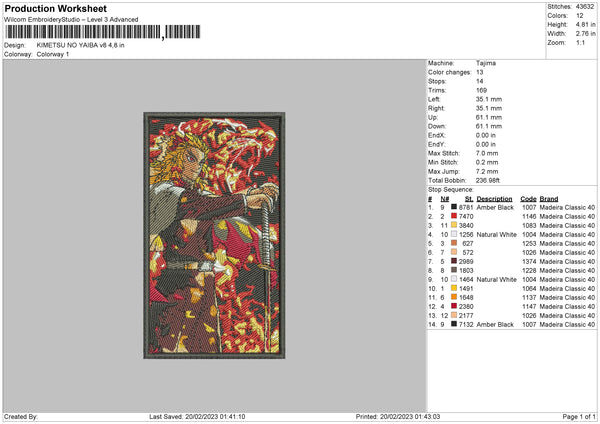Image resolution: width=600 pixels, height=424 pixels.
Task: Select the Min Stitch value 0.2 mm
Action: point(487,162)
